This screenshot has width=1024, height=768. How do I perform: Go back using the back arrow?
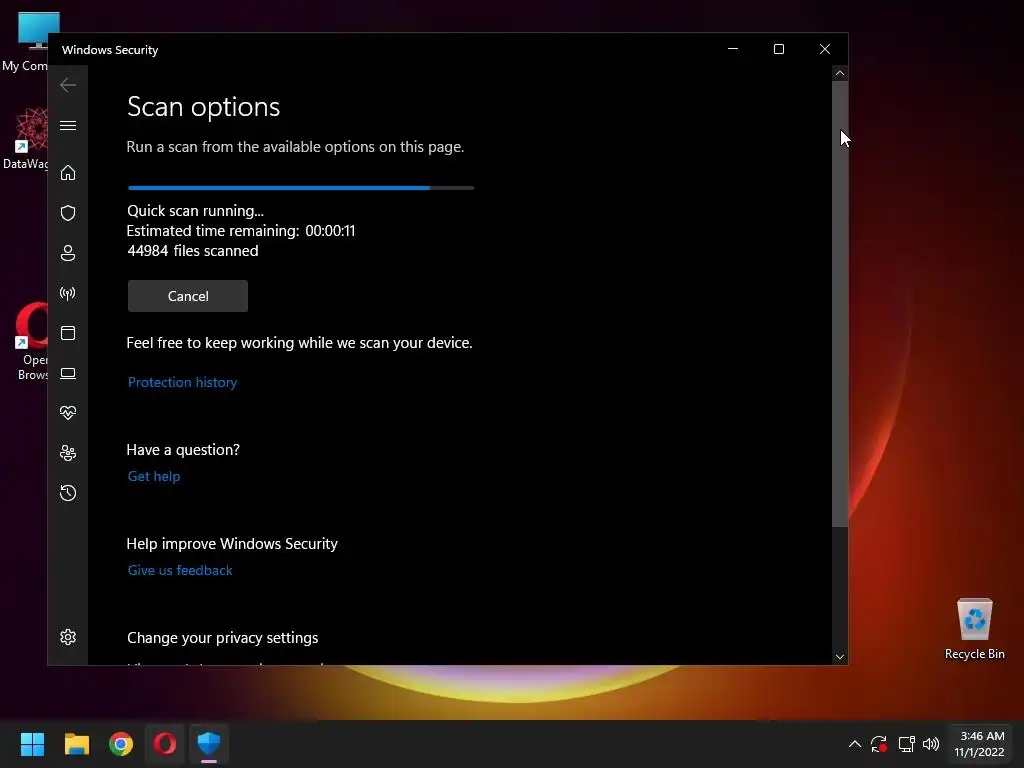click(68, 85)
